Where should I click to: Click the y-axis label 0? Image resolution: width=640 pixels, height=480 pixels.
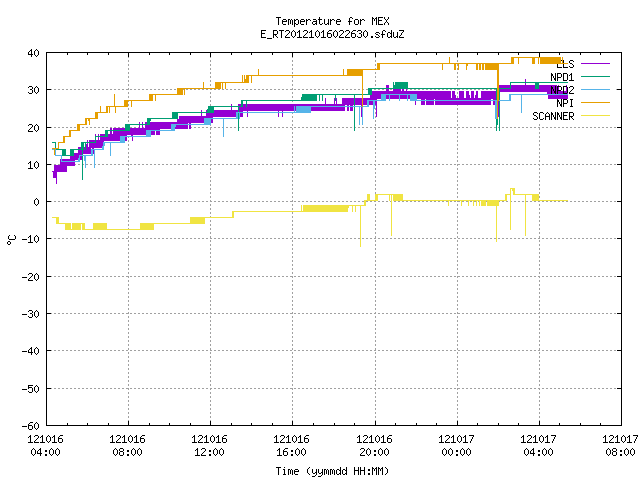36,202
